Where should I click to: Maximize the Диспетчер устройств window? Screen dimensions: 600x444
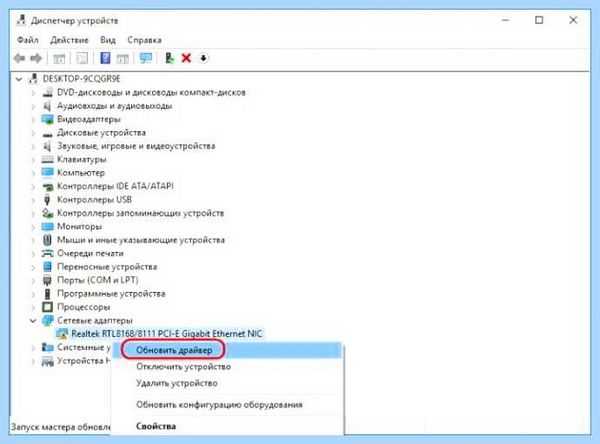(539, 20)
